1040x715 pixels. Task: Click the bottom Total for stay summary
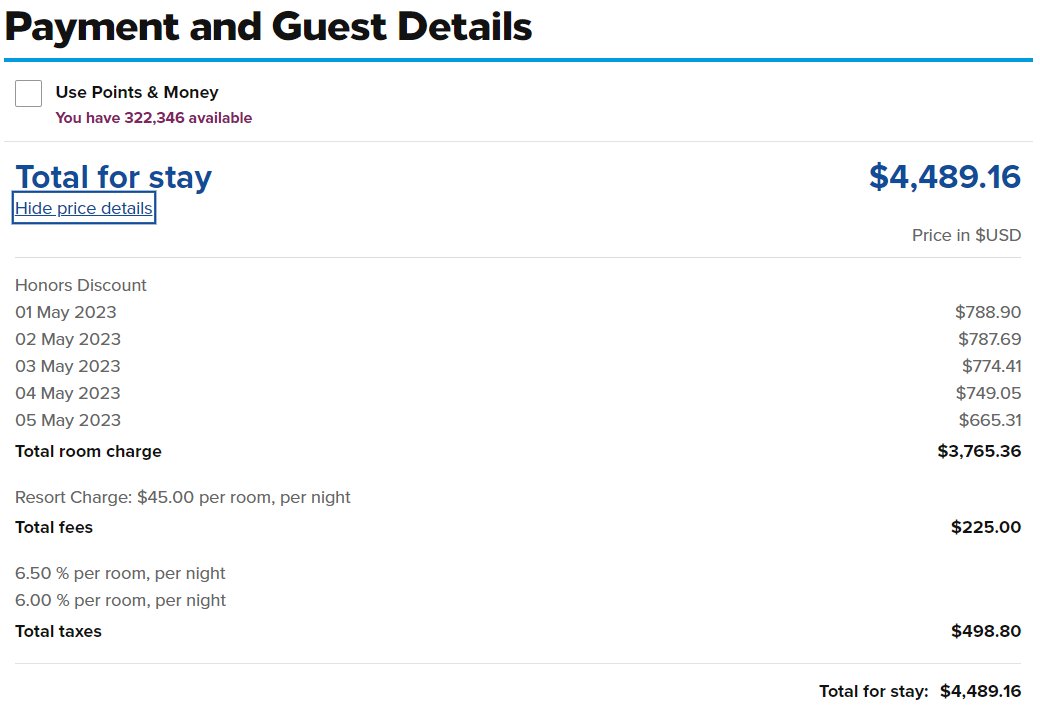[x=920, y=692]
